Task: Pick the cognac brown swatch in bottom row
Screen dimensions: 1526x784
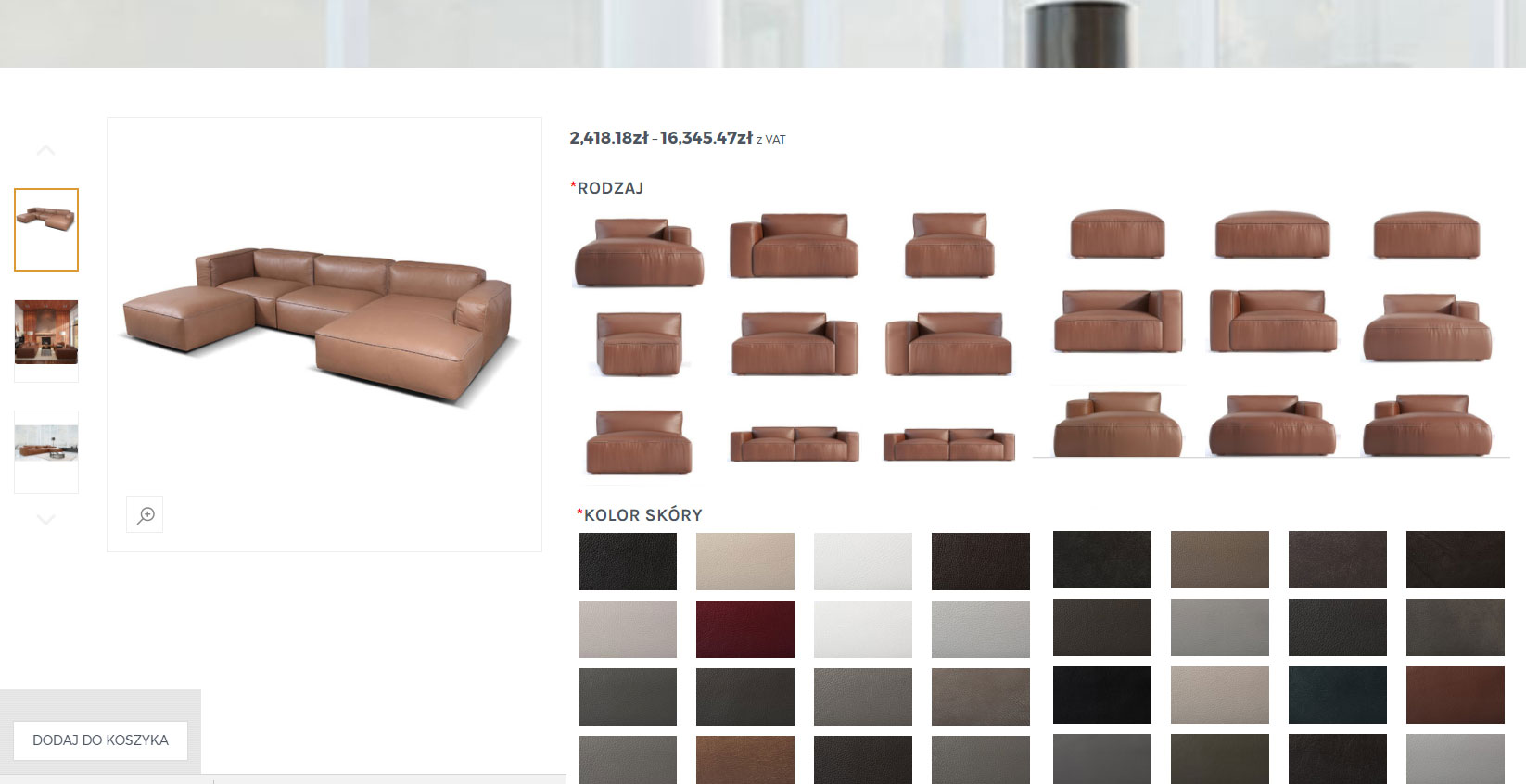Action: 745,760
